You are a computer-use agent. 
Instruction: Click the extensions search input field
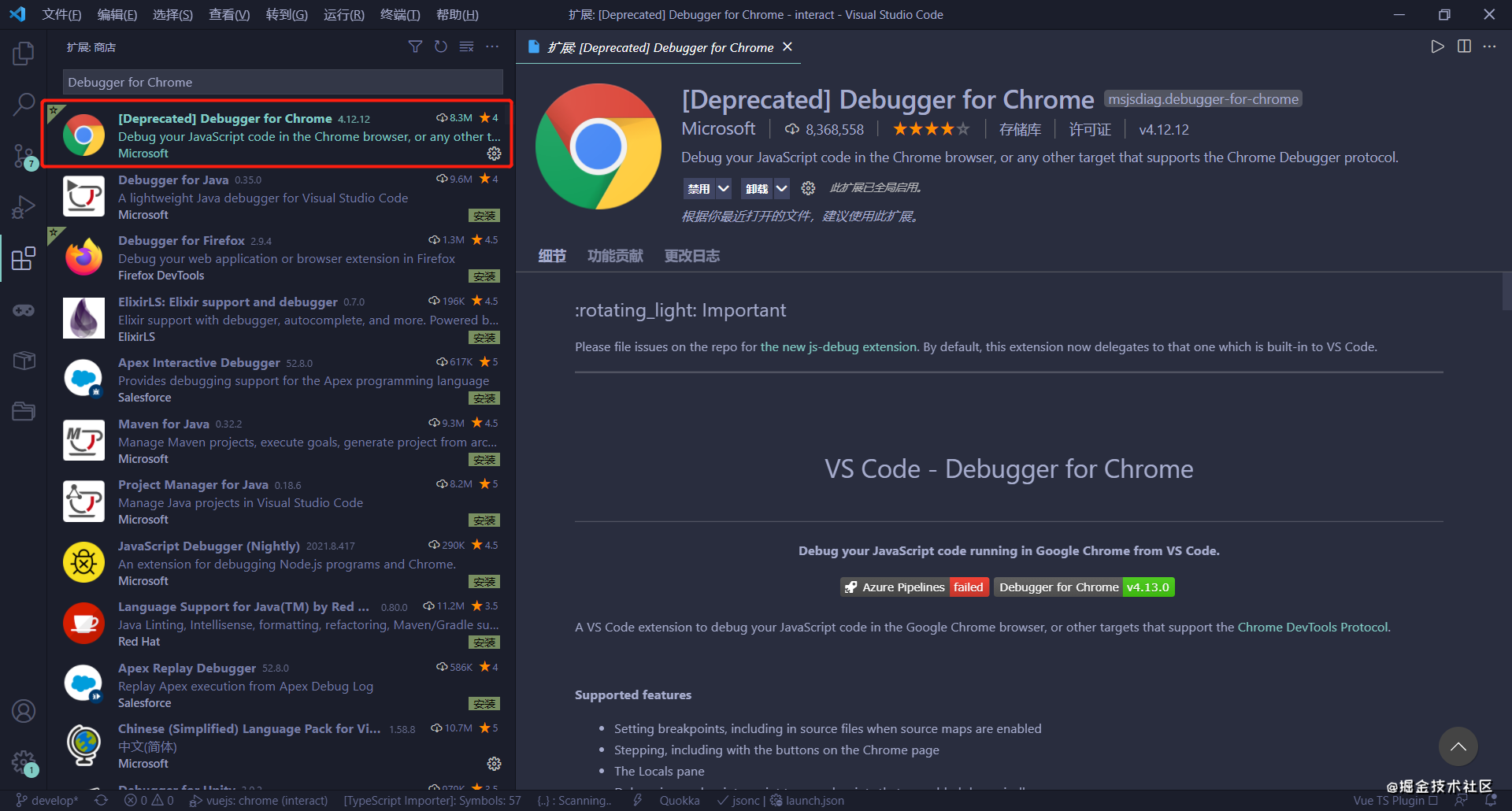coord(283,82)
